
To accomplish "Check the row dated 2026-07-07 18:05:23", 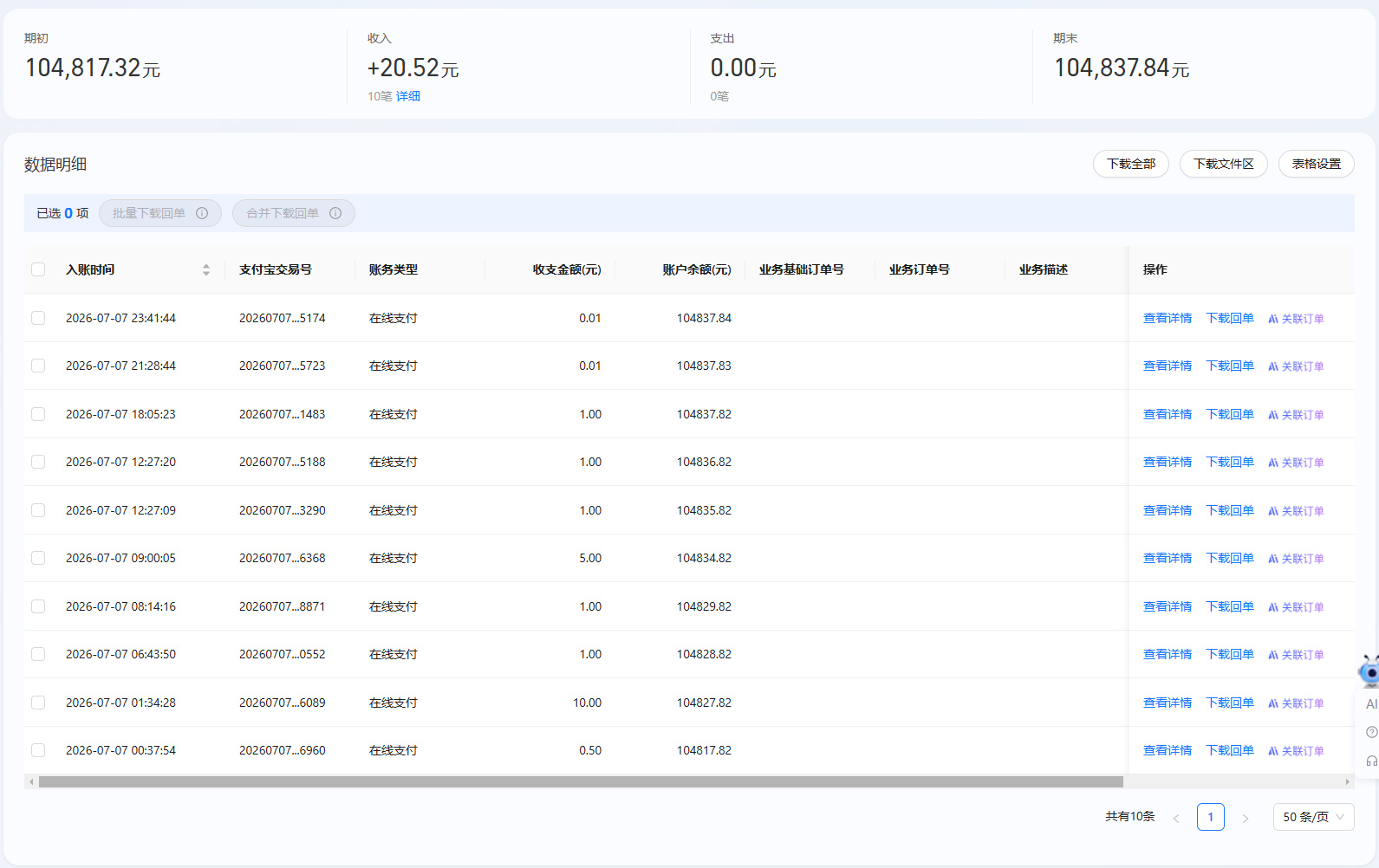I will pyautogui.click(x=38, y=414).
